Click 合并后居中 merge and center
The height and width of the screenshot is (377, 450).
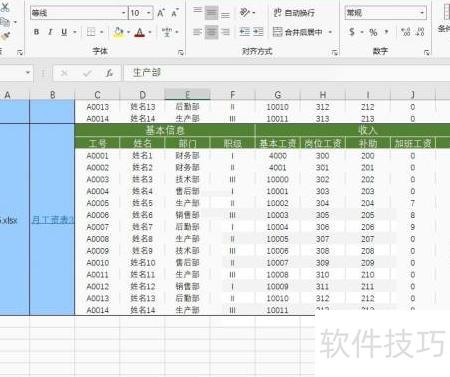click(x=297, y=32)
